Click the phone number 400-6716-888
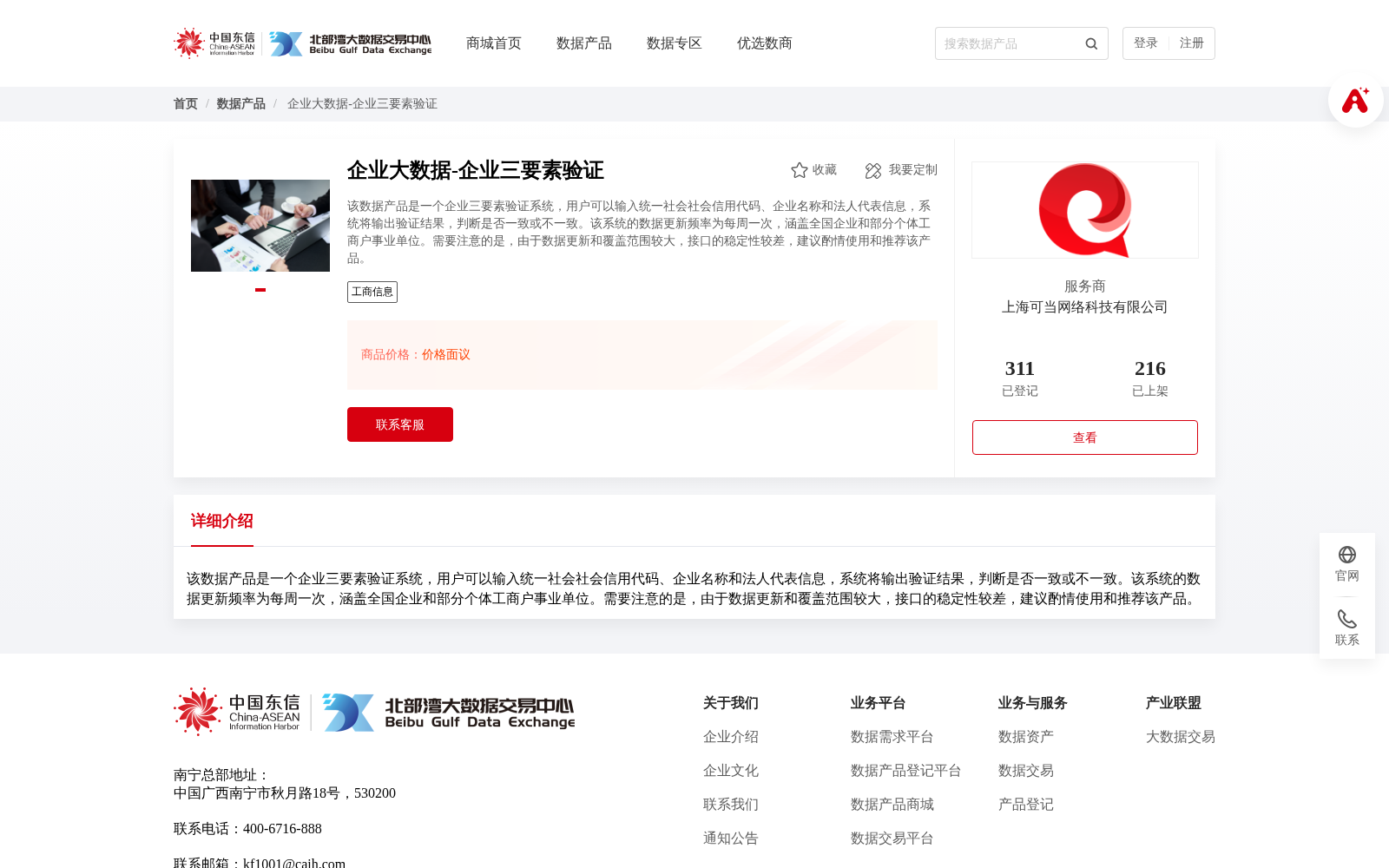The width and height of the screenshot is (1389, 868). pyautogui.click(x=282, y=829)
